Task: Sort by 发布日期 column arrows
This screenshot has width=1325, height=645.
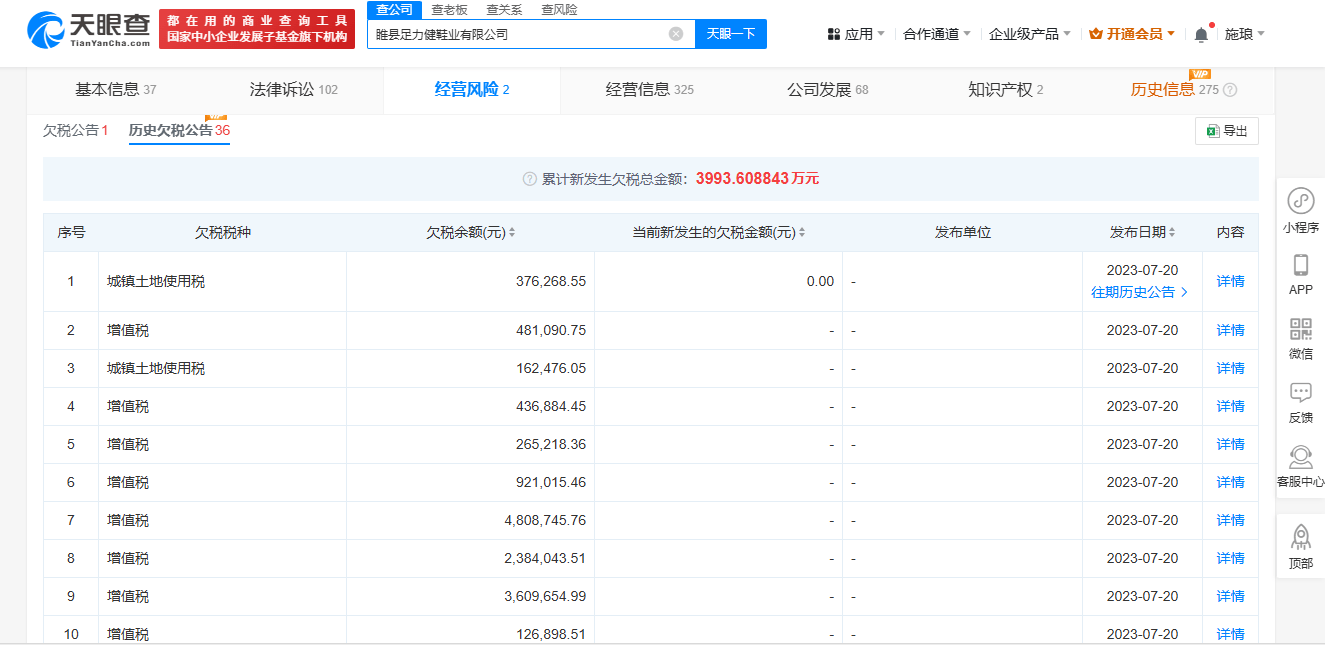Action: coord(1172,232)
